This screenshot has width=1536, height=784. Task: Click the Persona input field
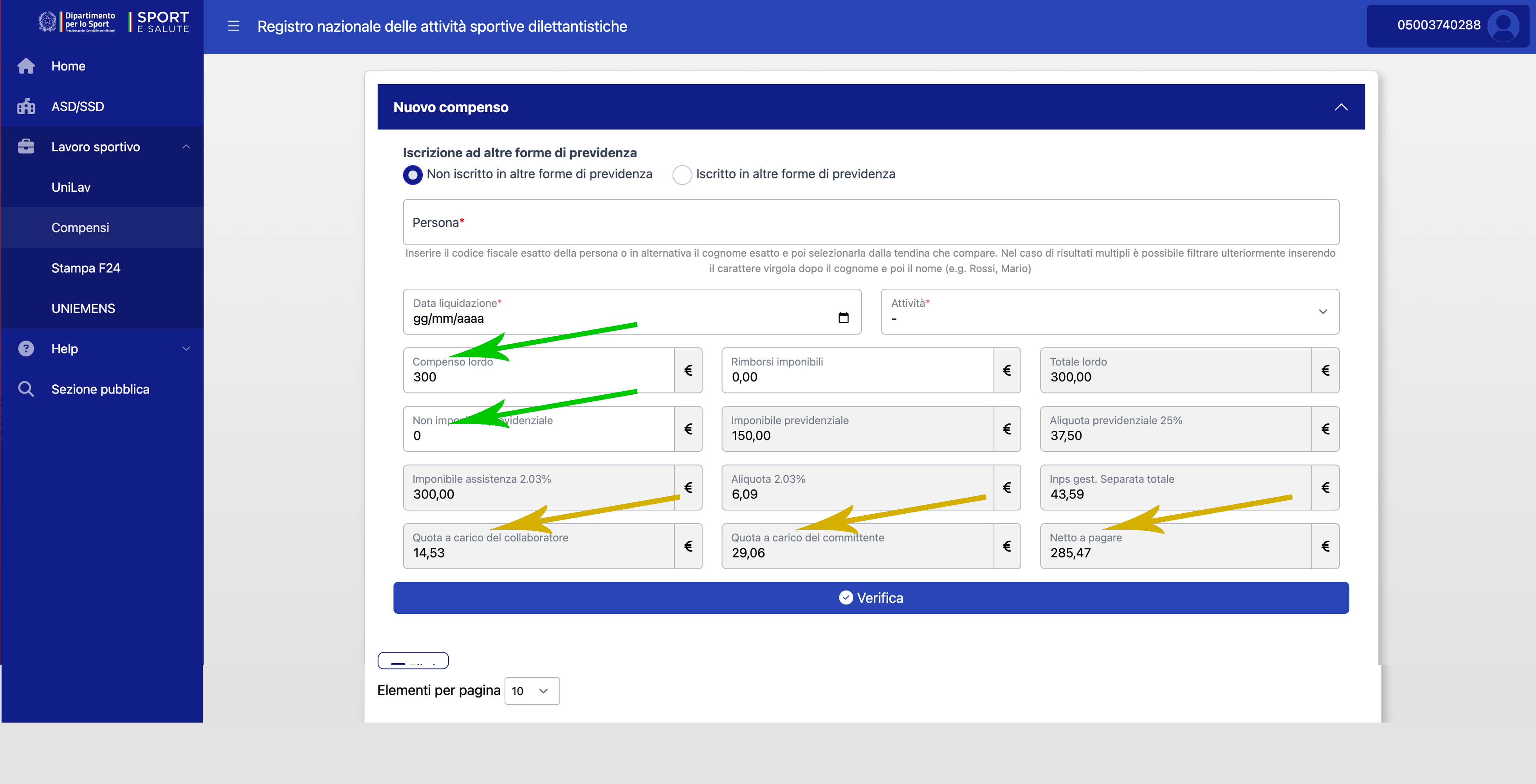click(x=871, y=222)
